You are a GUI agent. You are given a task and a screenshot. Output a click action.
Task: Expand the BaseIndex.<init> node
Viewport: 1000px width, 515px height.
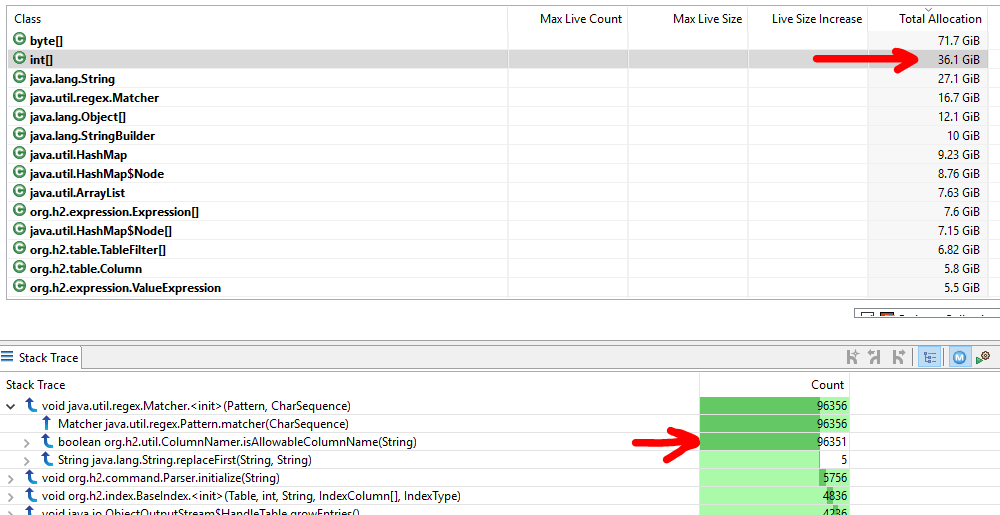pyautogui.click(x=11, y=496)
